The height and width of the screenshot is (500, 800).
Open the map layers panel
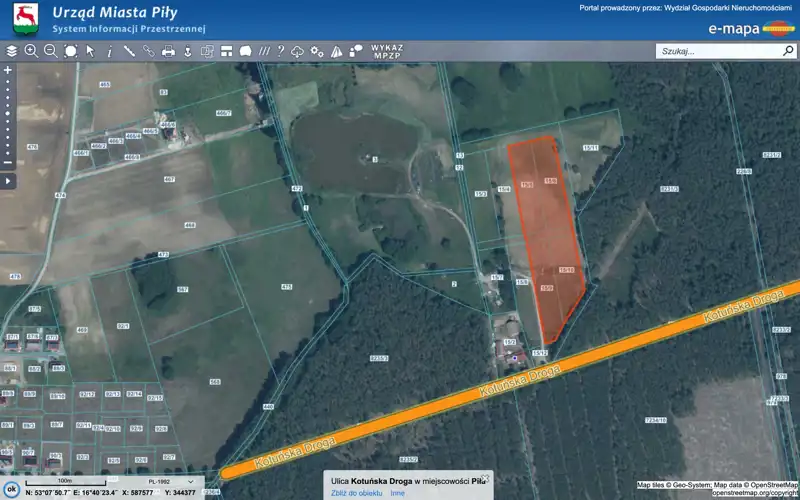[12, 51]
